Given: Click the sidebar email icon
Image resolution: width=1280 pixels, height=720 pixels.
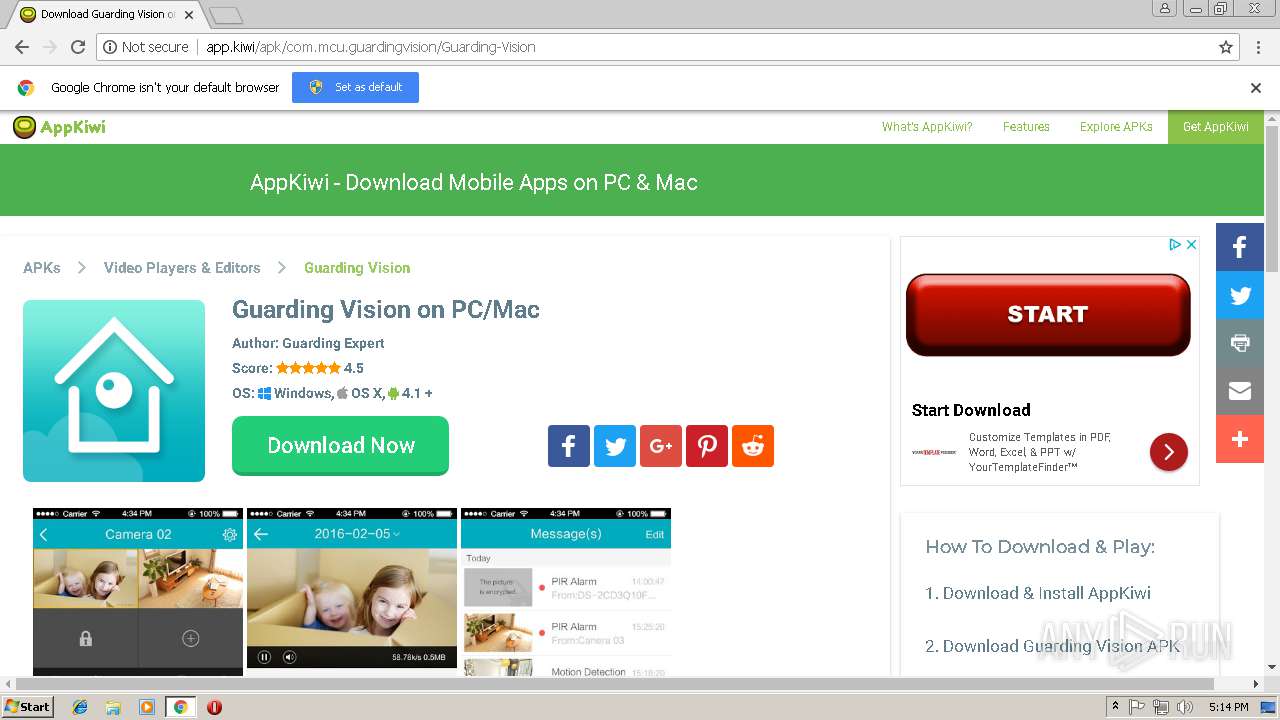Looking at the screenshot, I should [1240, 391].
